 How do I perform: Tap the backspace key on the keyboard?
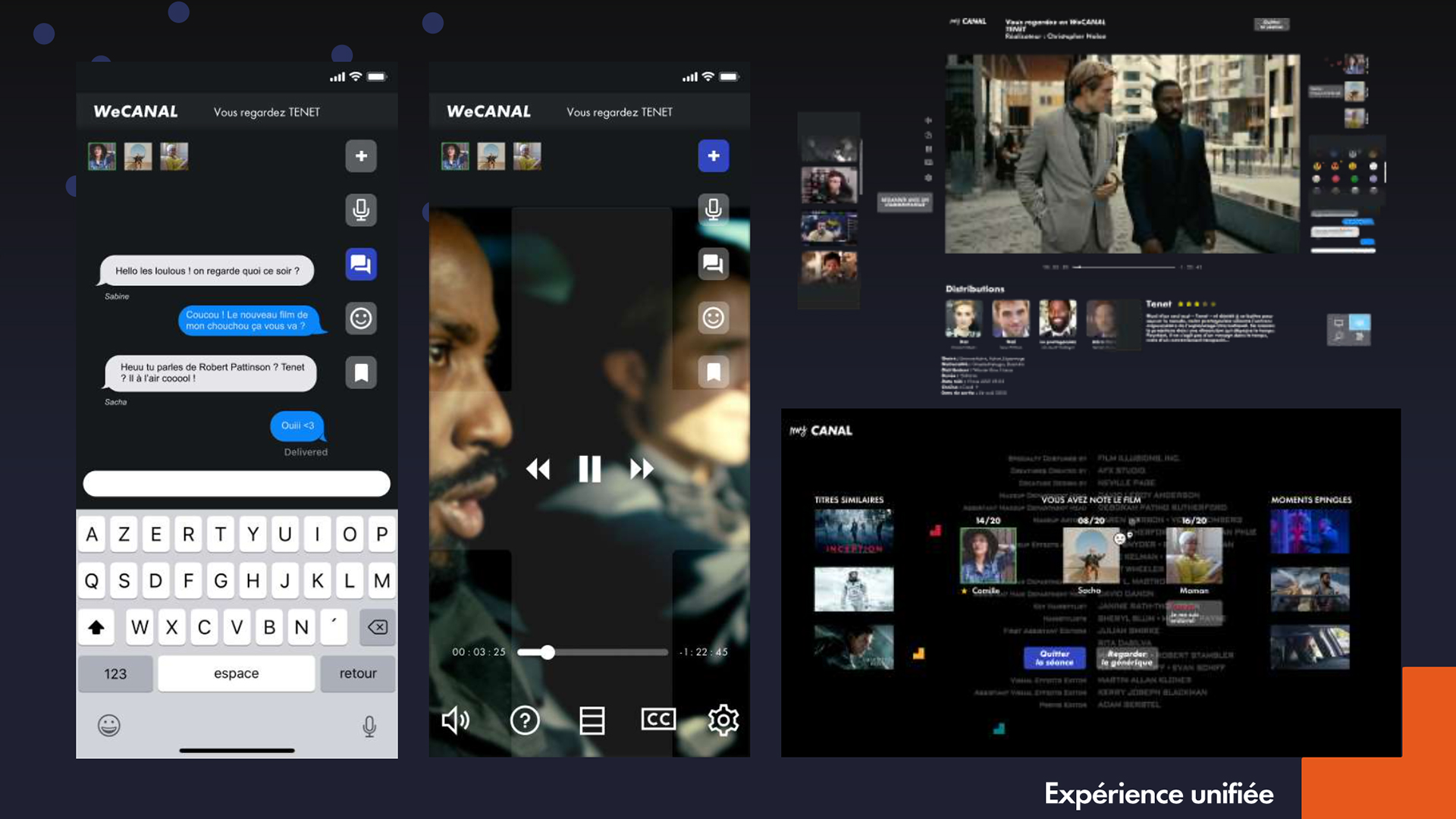[378, 627]
